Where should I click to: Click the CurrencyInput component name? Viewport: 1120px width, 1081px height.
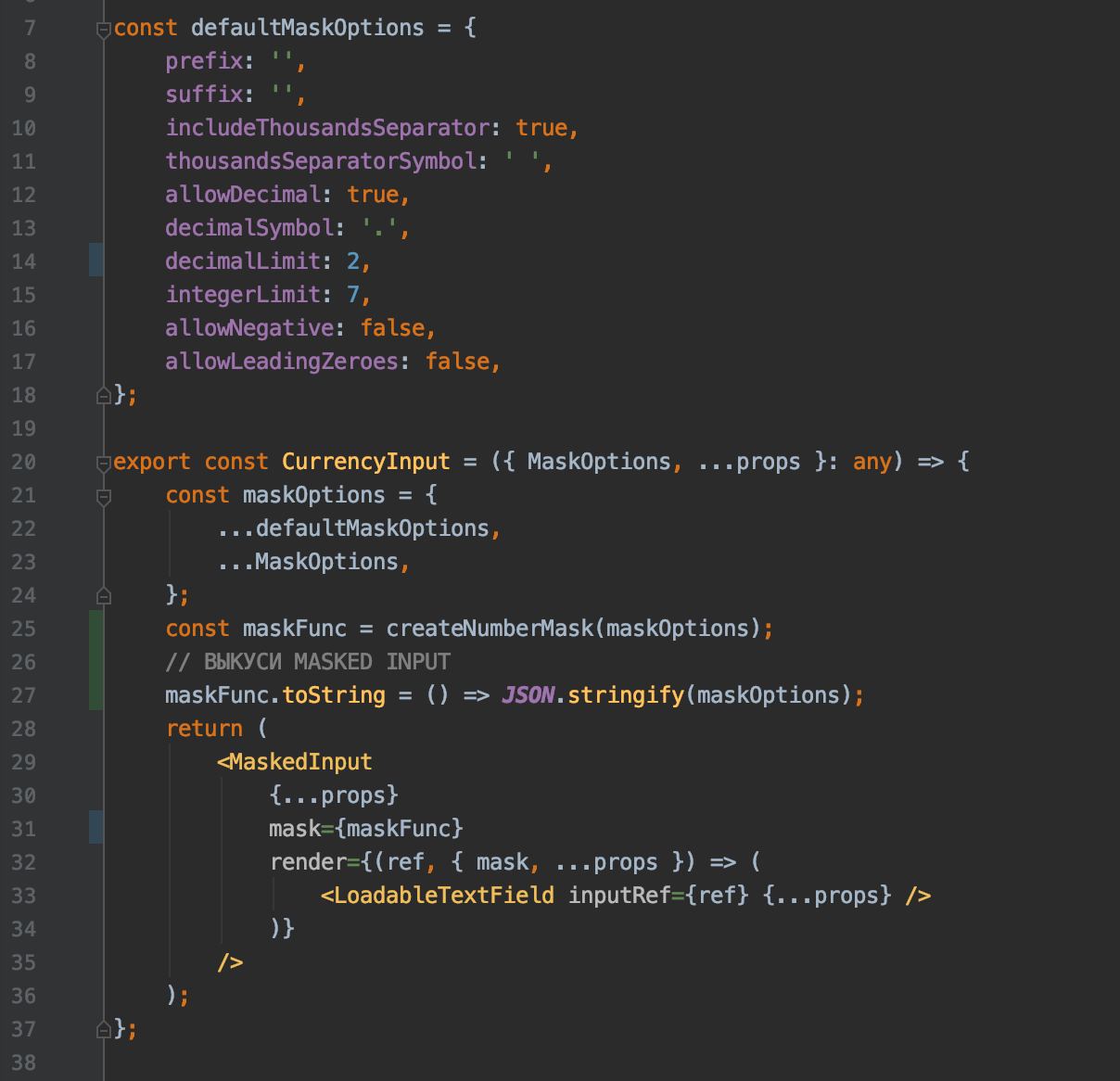pyautogui.click(x=366, y=462)
